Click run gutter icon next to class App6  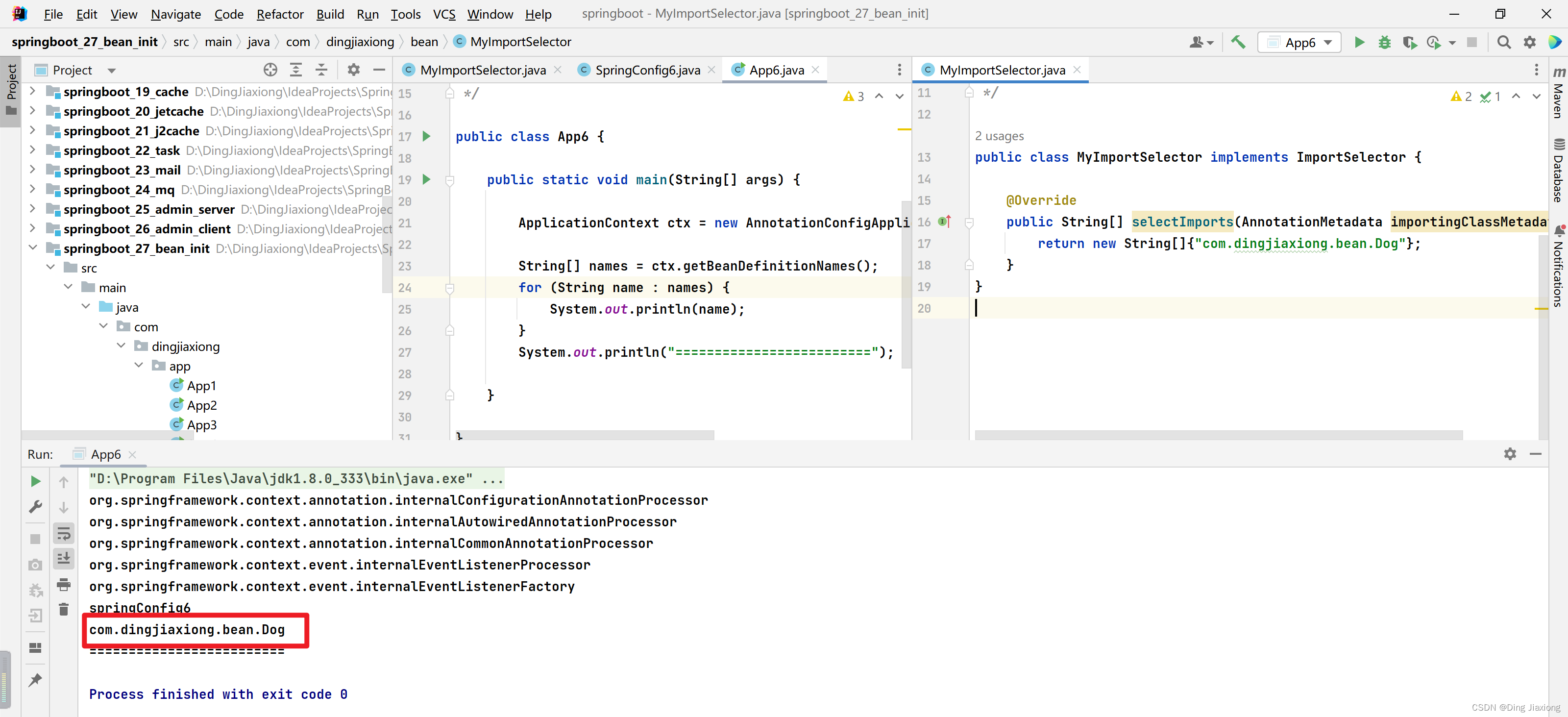(427, 136)
